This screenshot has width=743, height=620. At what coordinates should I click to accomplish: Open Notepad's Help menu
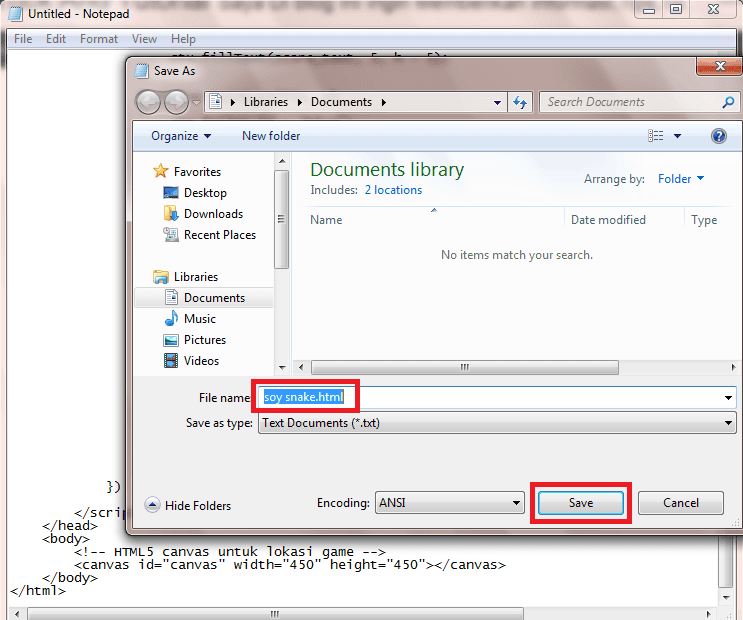pyautogui.click(x=183, y=39)
